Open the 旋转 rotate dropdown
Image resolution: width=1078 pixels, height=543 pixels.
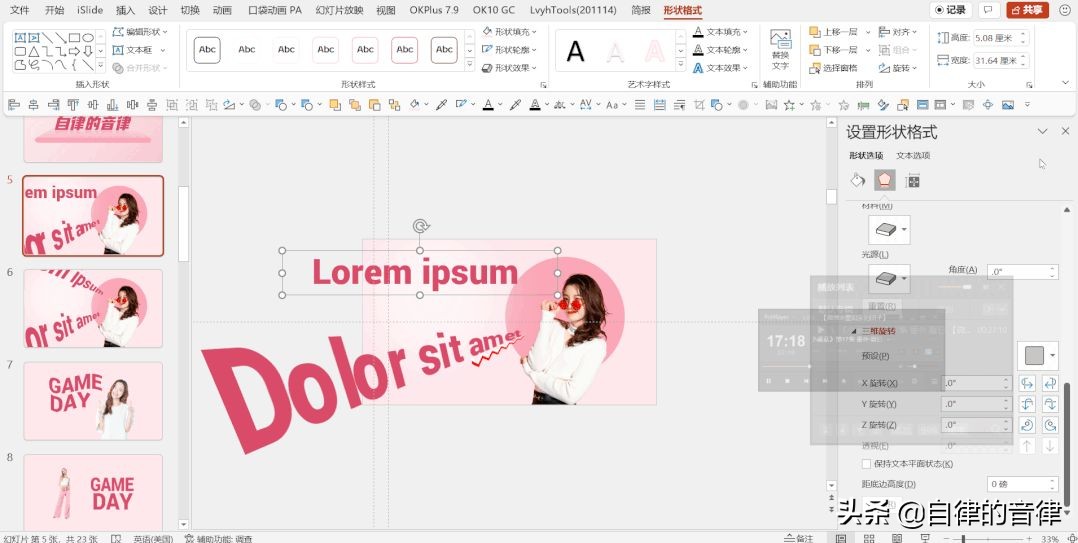(x=899, y=68)
